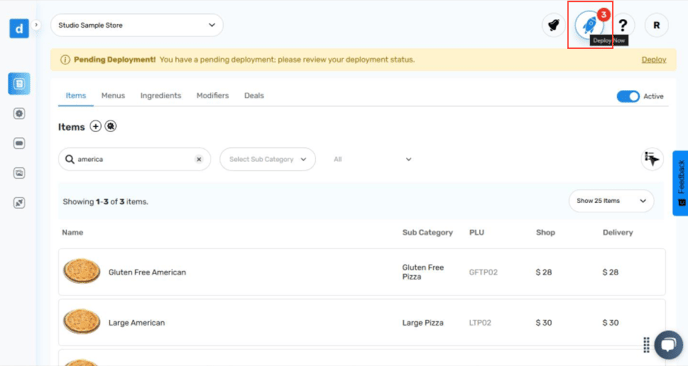Open the notifications bell
Image resolution: width=688 pixels, height=366 pixels.
point(554,25)
